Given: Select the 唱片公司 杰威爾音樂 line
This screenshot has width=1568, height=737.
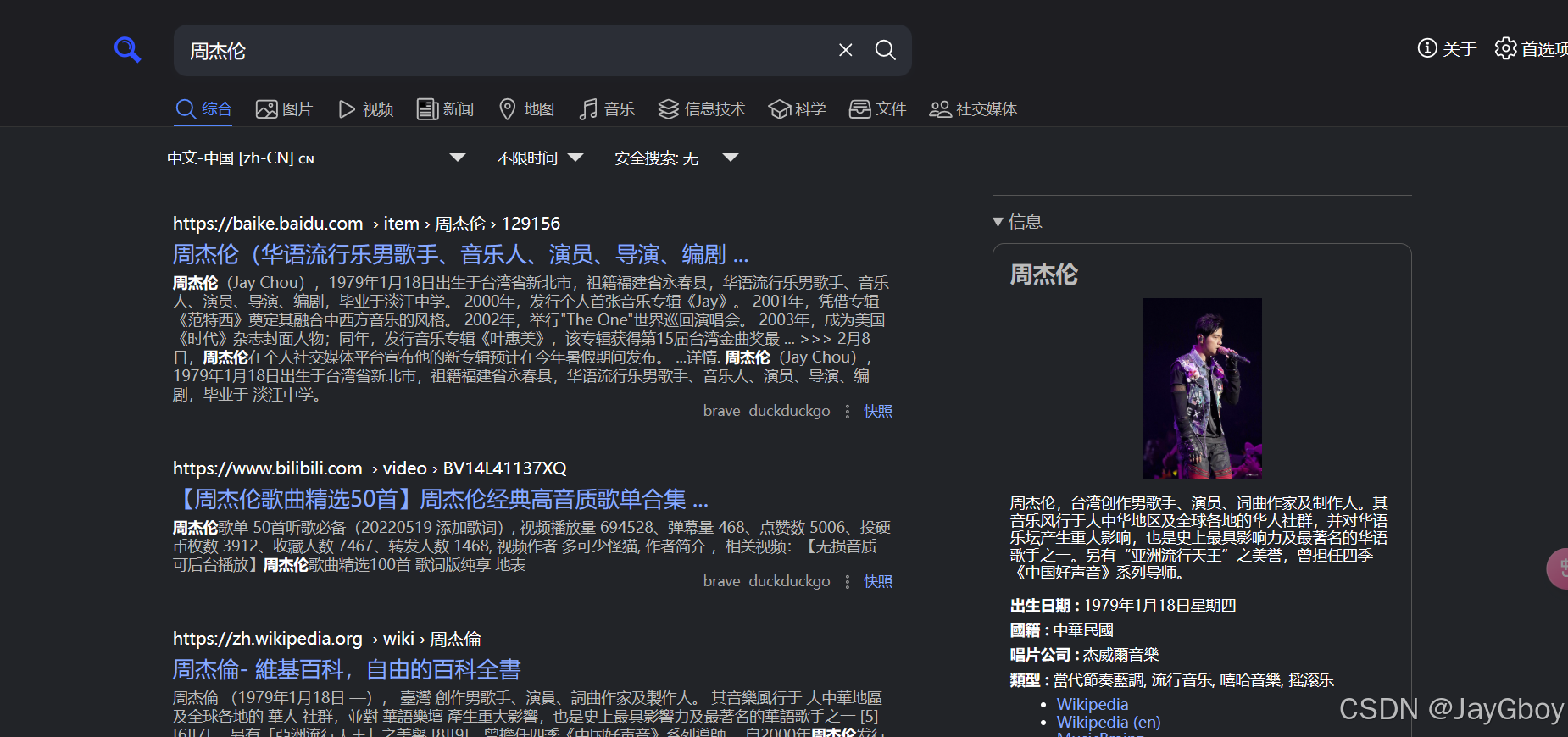Looking at the screenshot, I should 1084,655.
